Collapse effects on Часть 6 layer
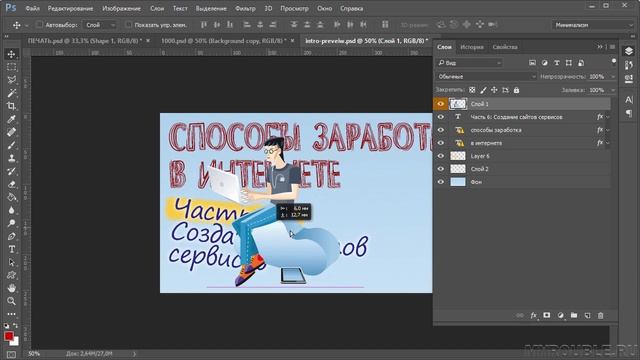 [x=608, y=117]
